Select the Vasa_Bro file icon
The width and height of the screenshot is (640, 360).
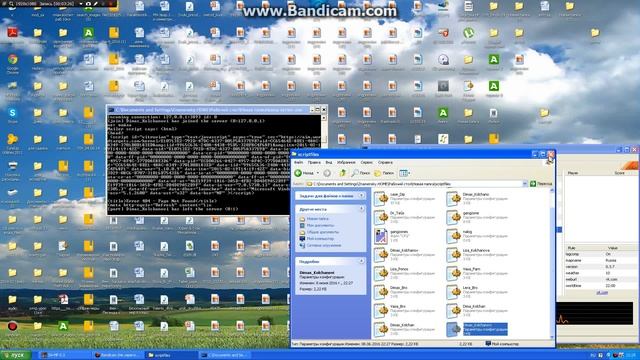381,311
